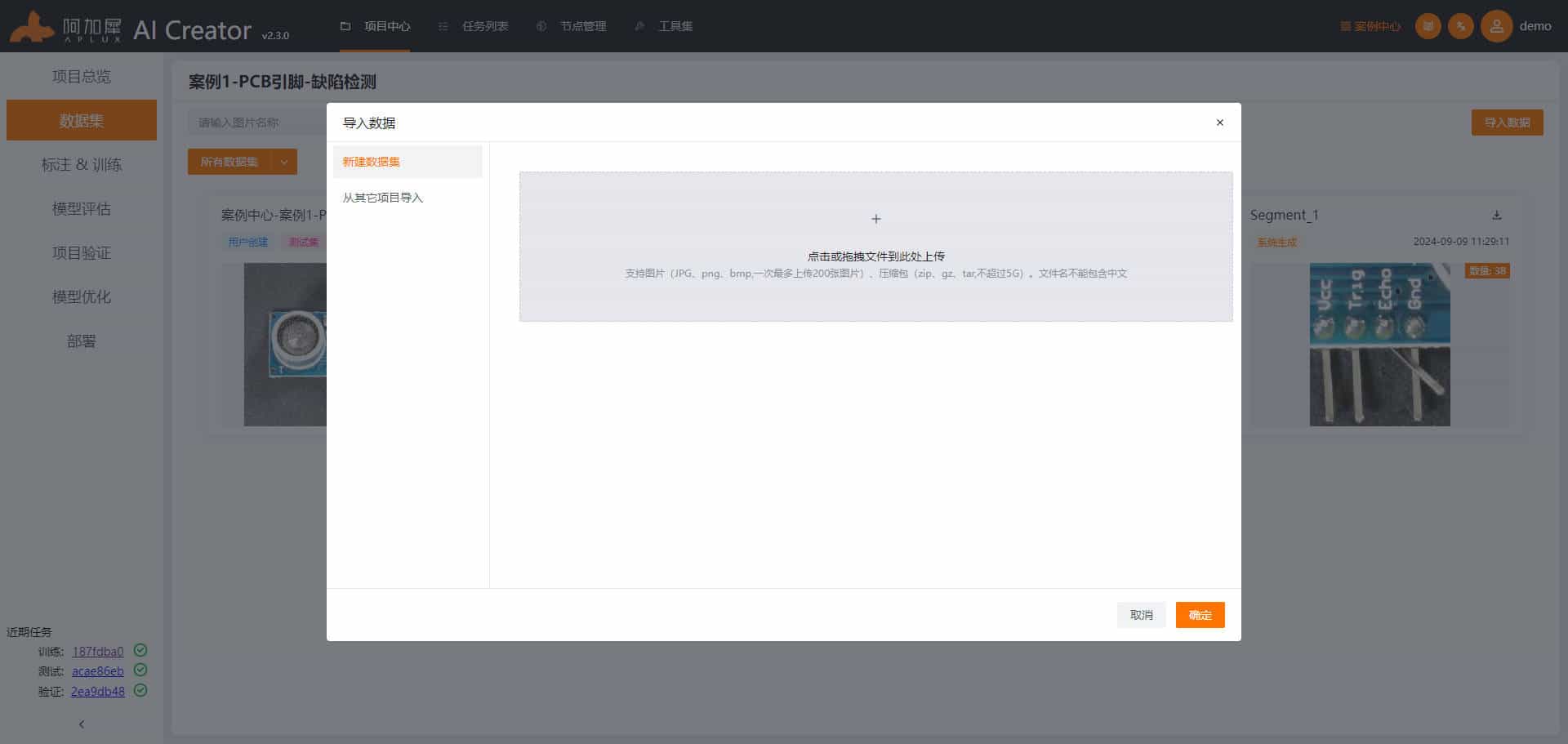Click the first orange round header icon

(1428, 26)
